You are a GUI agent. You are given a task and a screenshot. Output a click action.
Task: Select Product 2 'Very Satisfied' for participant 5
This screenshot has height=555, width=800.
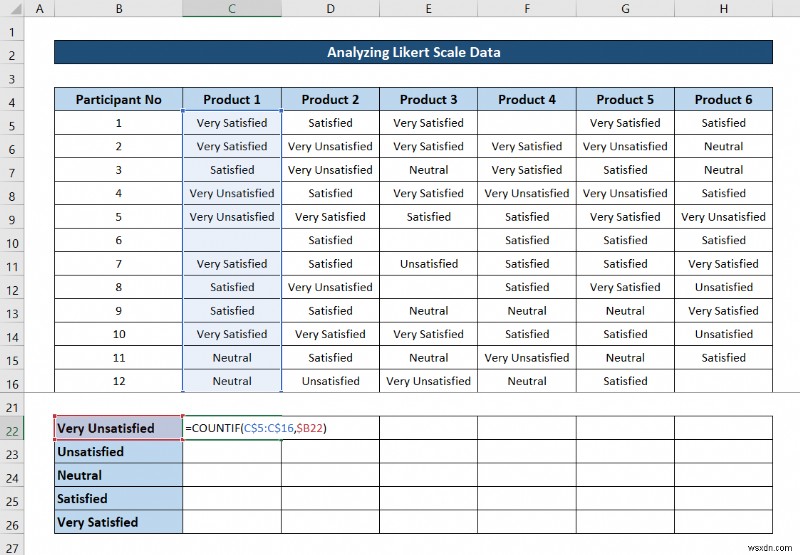[330, 217]
